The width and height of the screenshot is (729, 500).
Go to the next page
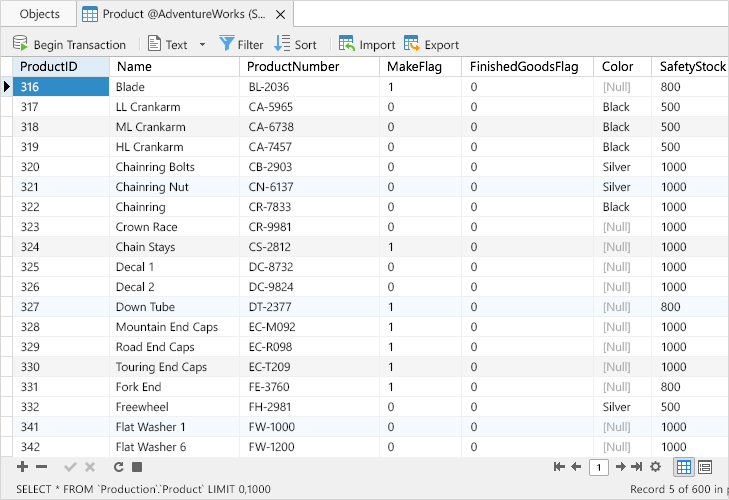(x=621, y=467)
